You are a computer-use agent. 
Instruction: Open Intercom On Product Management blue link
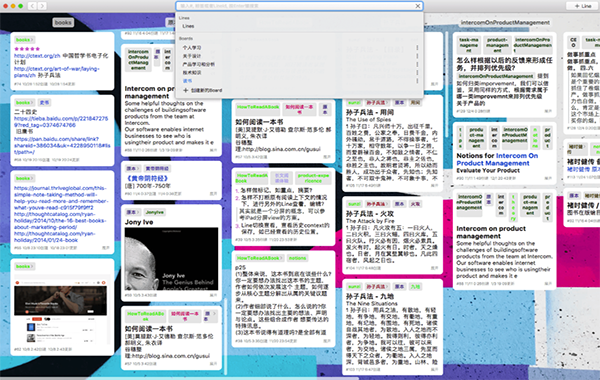497,160
